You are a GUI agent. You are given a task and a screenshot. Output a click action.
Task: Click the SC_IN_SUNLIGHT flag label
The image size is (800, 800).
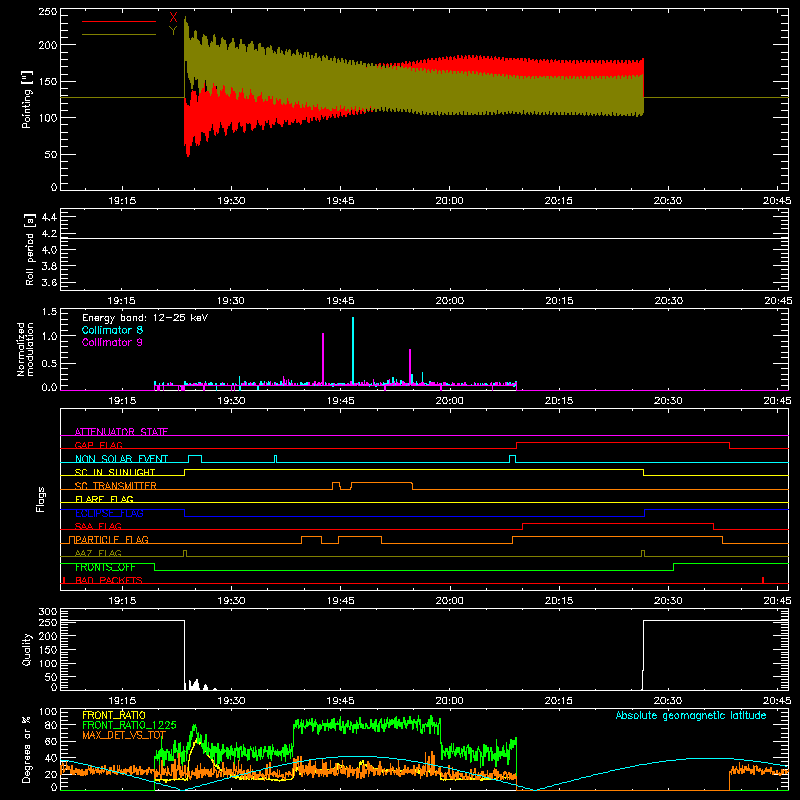[x=115, y=472]
